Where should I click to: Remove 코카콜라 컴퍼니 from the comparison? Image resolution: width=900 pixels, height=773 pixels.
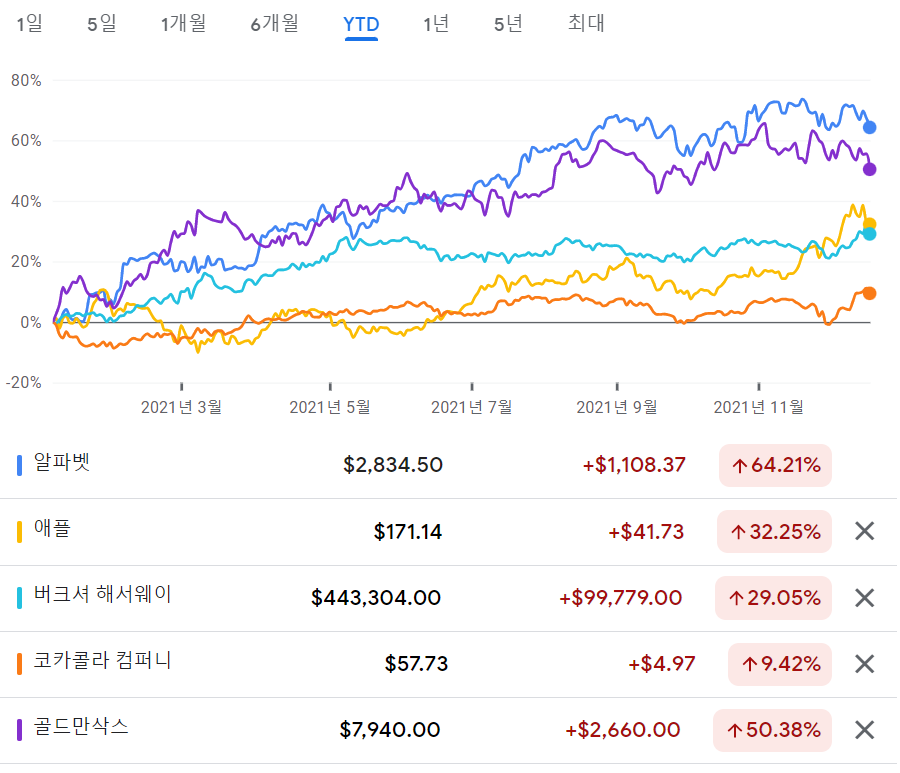[x=864, y=664]
